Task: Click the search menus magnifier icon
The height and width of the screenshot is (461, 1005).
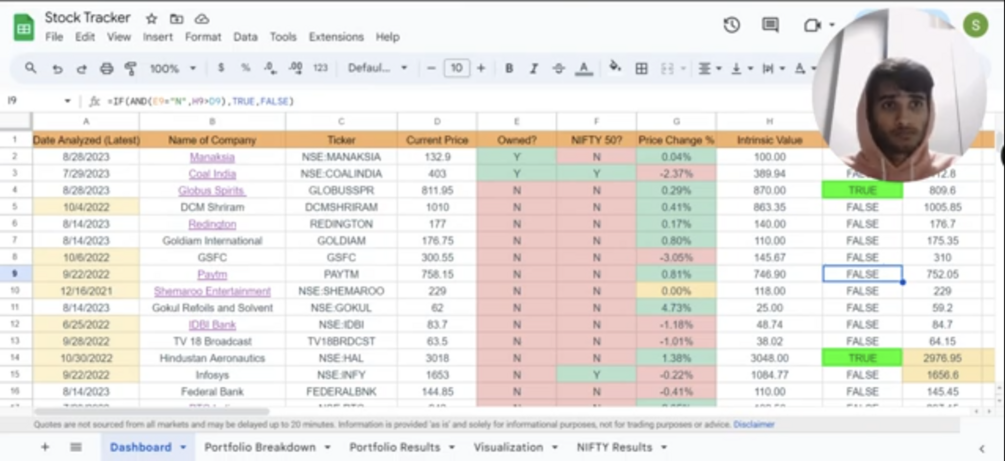Action: tap(31, 68)
